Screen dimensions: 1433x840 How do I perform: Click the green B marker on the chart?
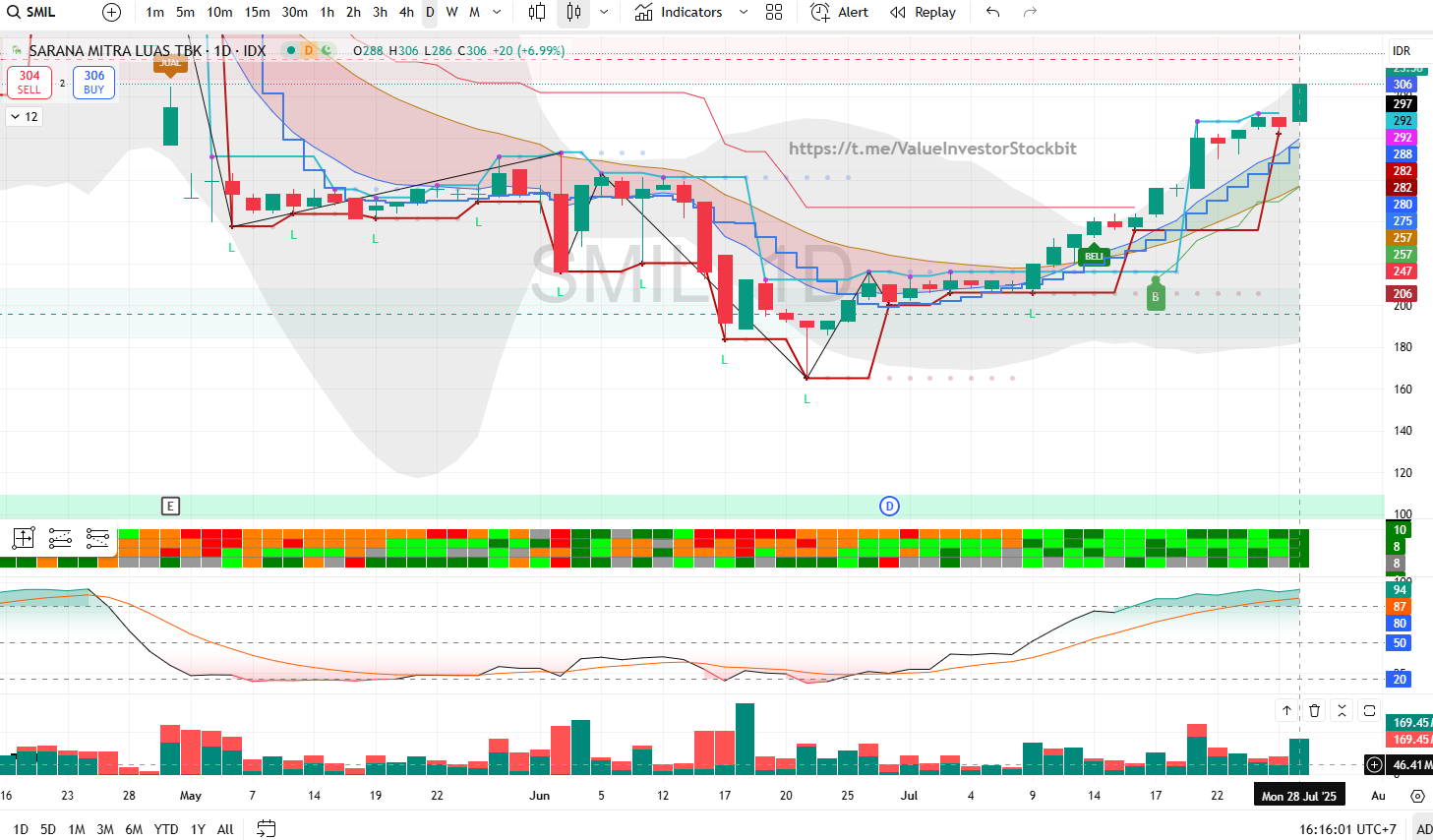pyautogui.click(x=1156, y=296)
